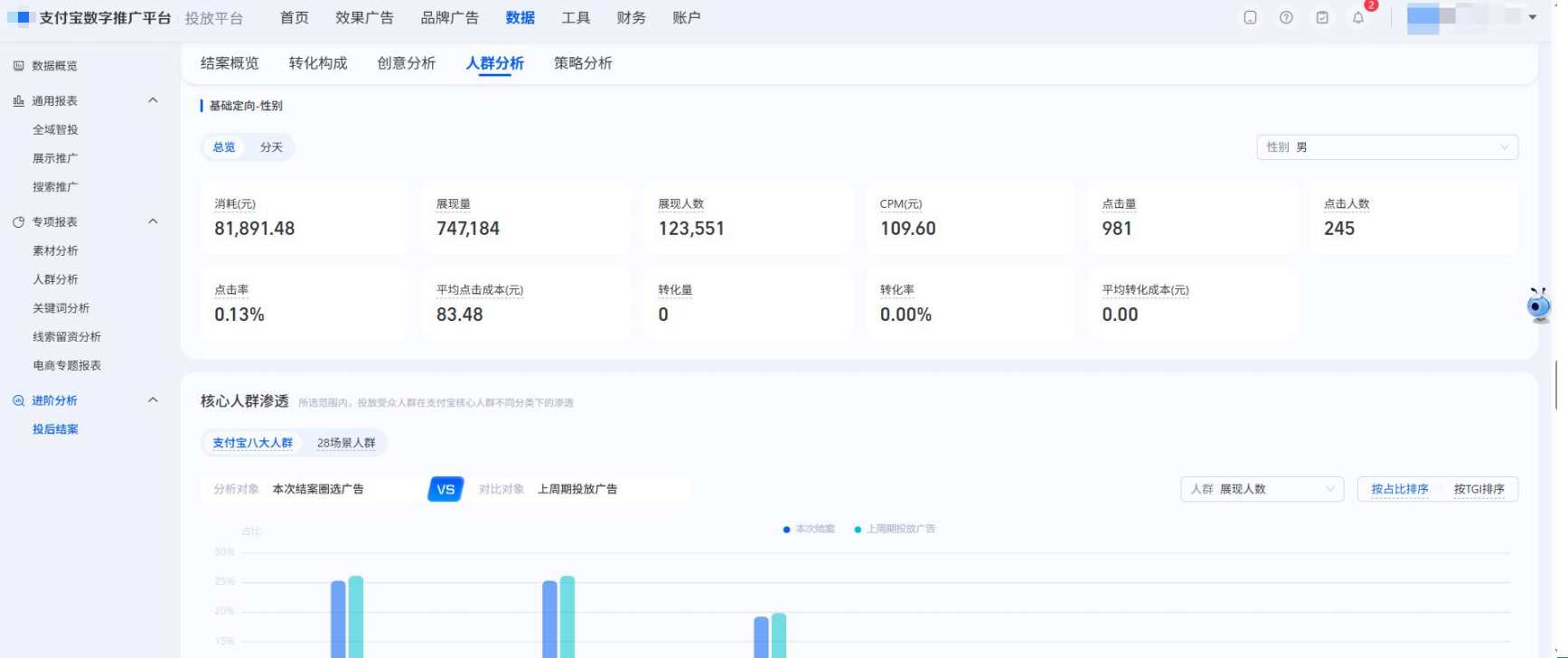Image resolution: width=1568 pixels, height=658 pixels.
Task: Click the 上周期投放广告 comparison object field
Action: pyautogui.click(x=580, y=489)
